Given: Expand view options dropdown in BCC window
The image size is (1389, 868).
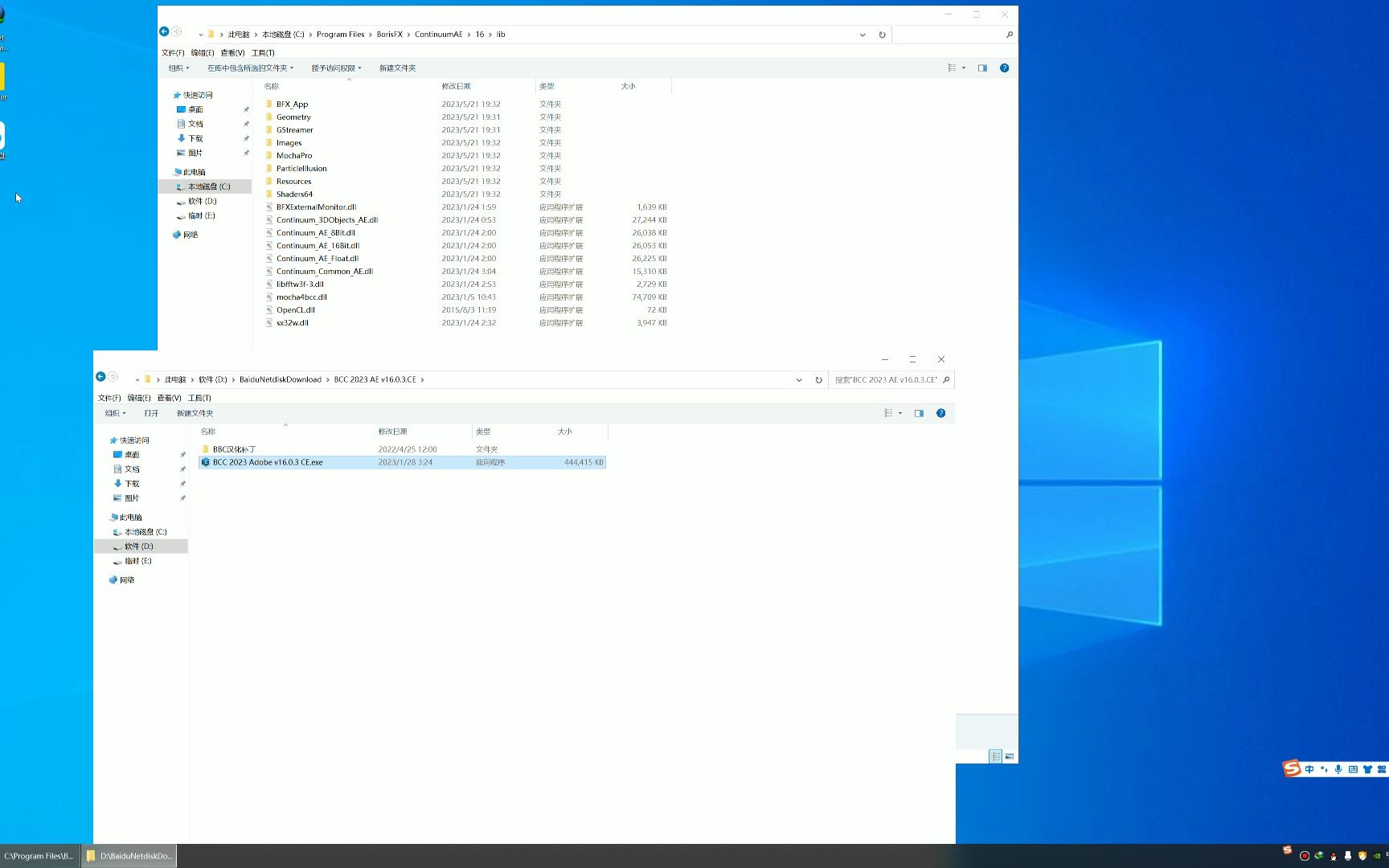Looking at the screenshot, I should (x=899, y=413).
